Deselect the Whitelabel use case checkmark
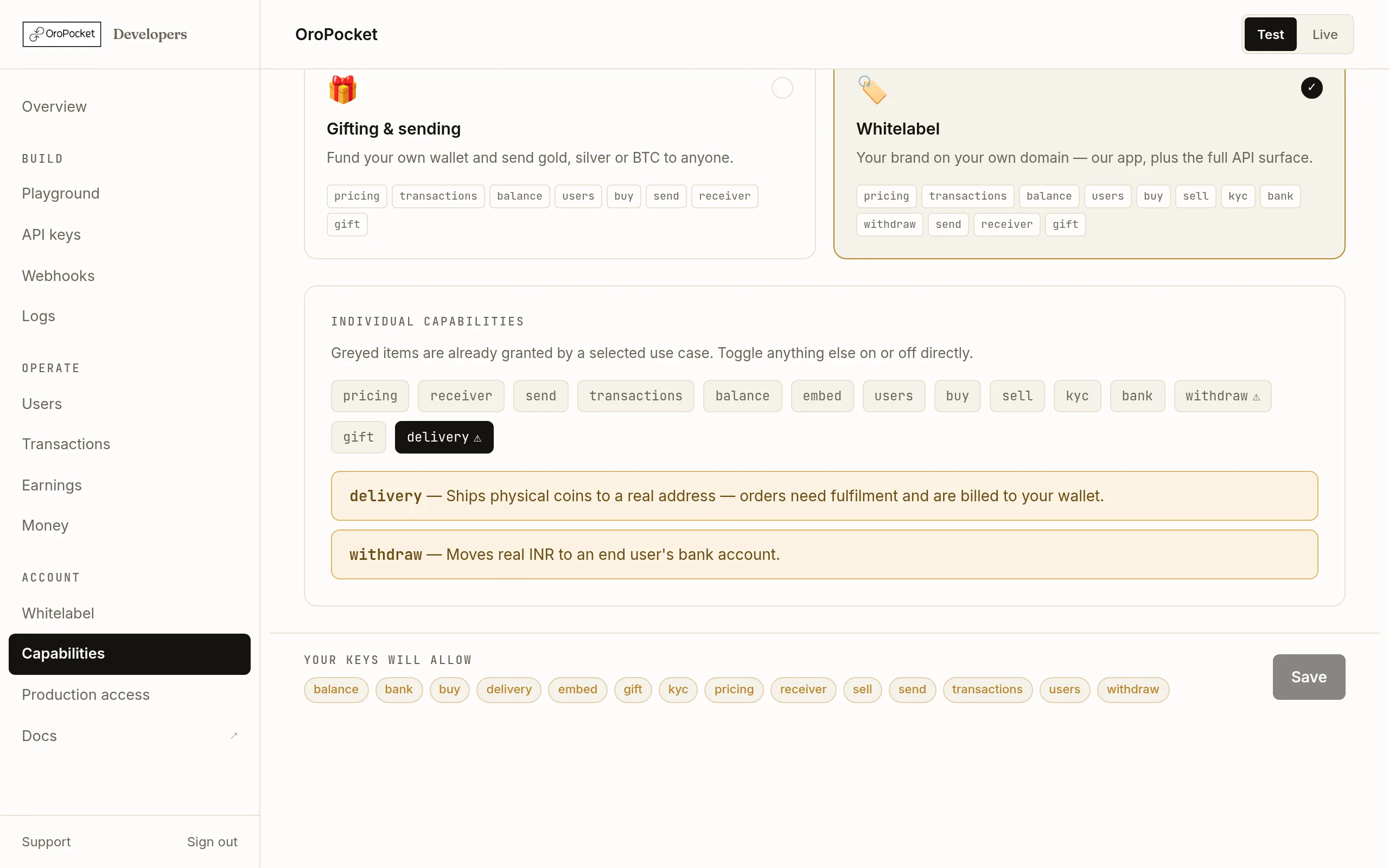The width and height of the screenshot is (1389, 868). click(x=1311, y=88)
